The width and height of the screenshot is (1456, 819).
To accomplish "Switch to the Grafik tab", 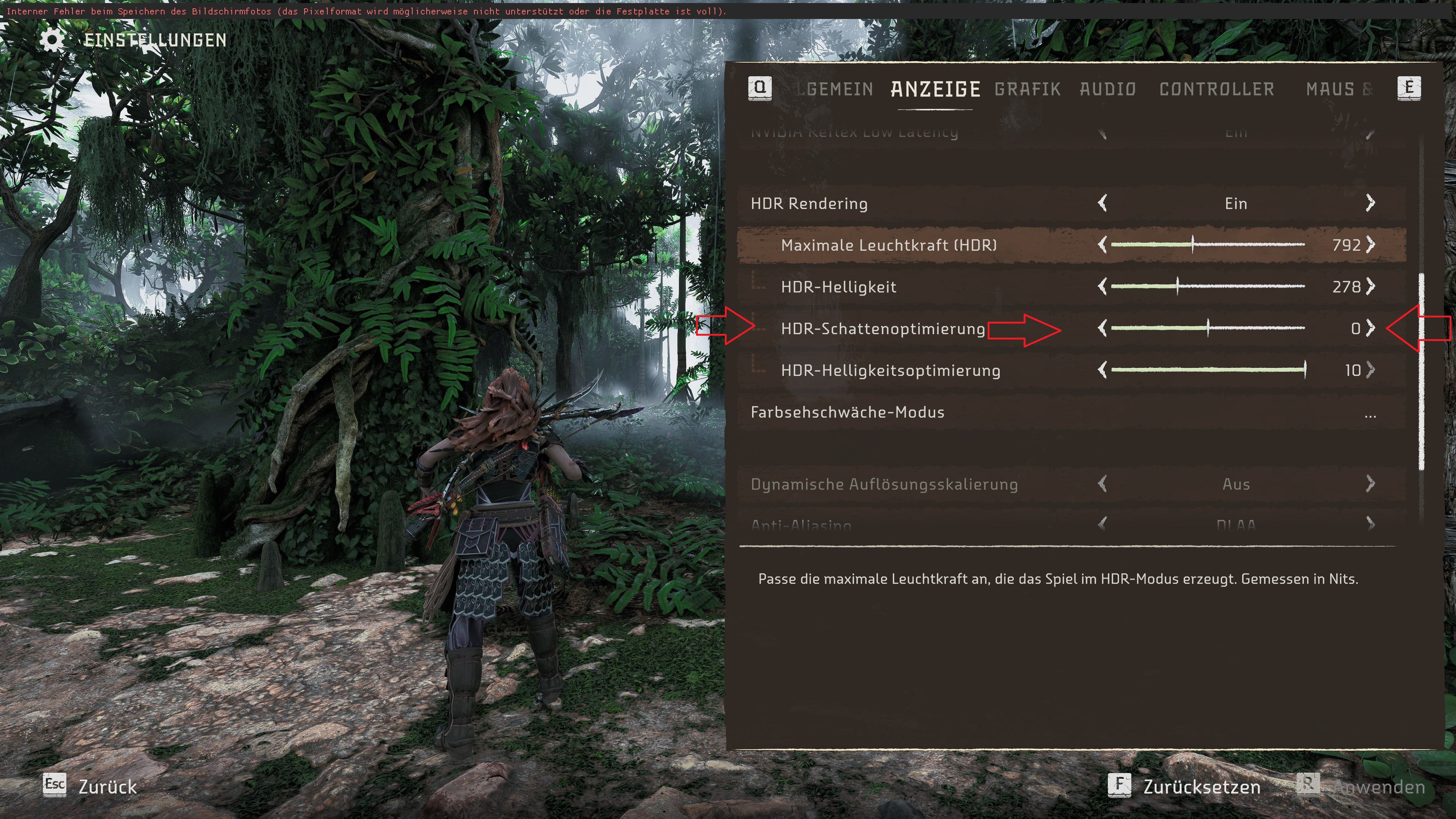I will (x=1027, y=89).
